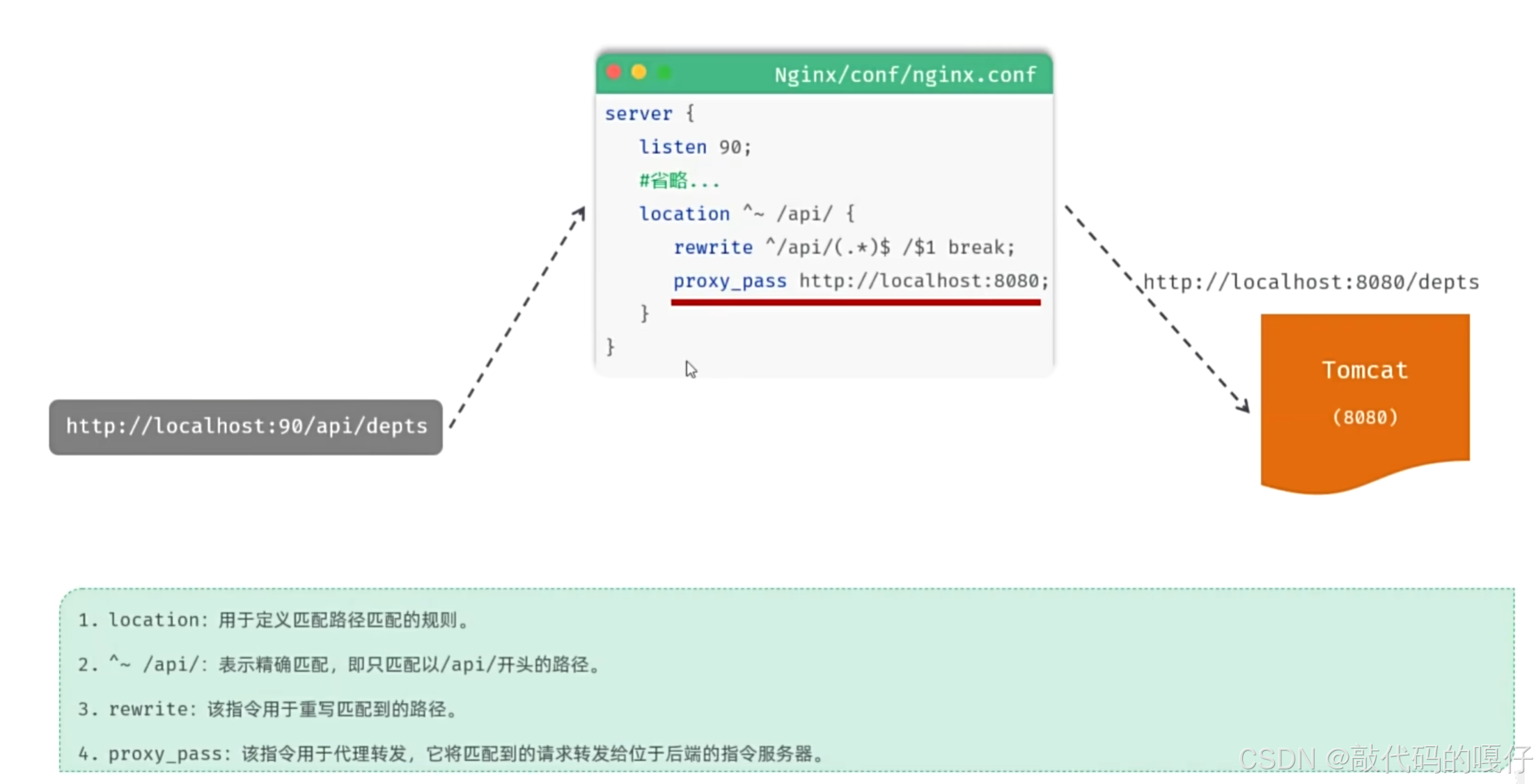Click the listen 90 line
Image resolution: width=1536 pixels, height=784 pixels.
(695, 147)
